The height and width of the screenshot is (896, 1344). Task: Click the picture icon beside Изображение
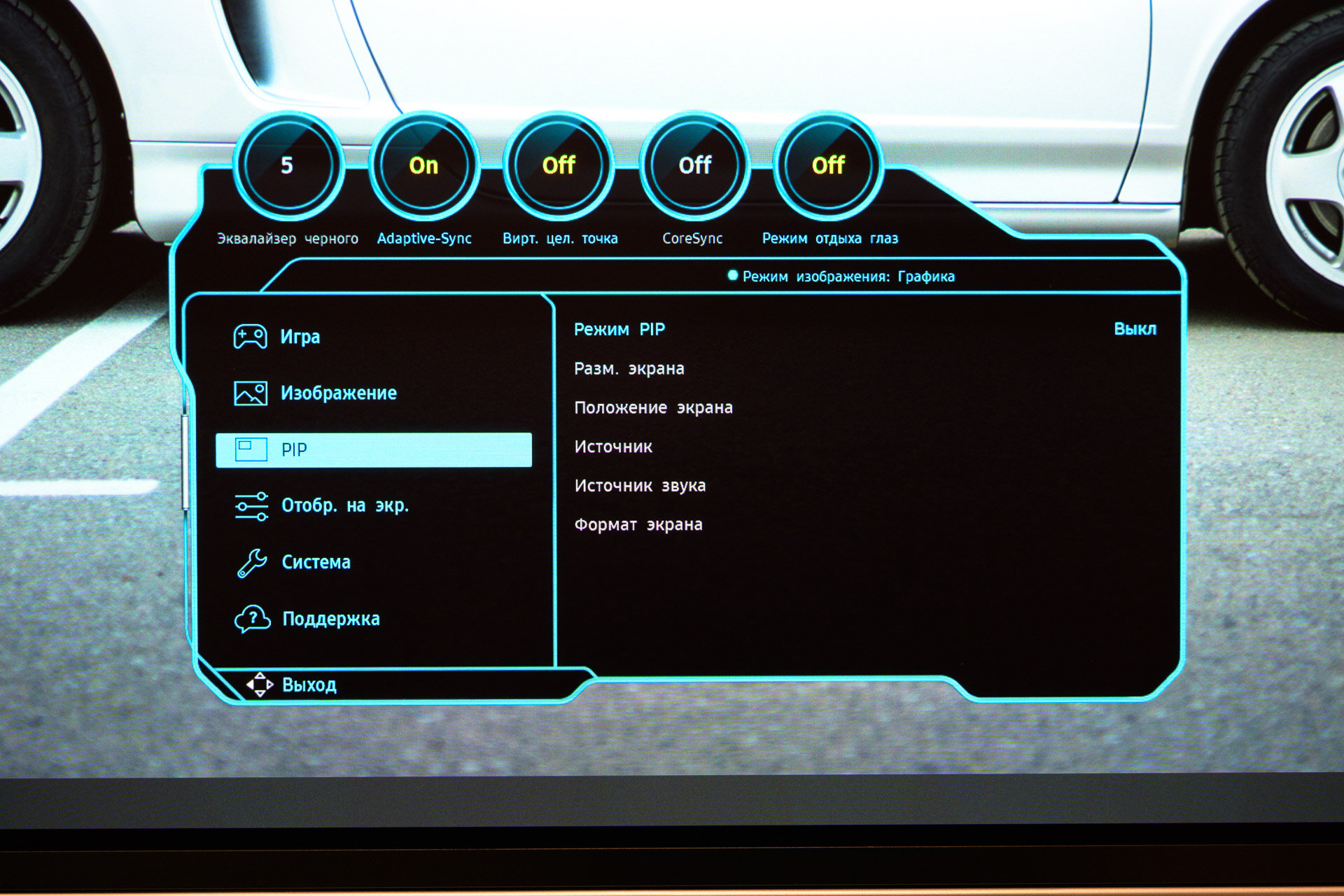click(x=250, y=393)
